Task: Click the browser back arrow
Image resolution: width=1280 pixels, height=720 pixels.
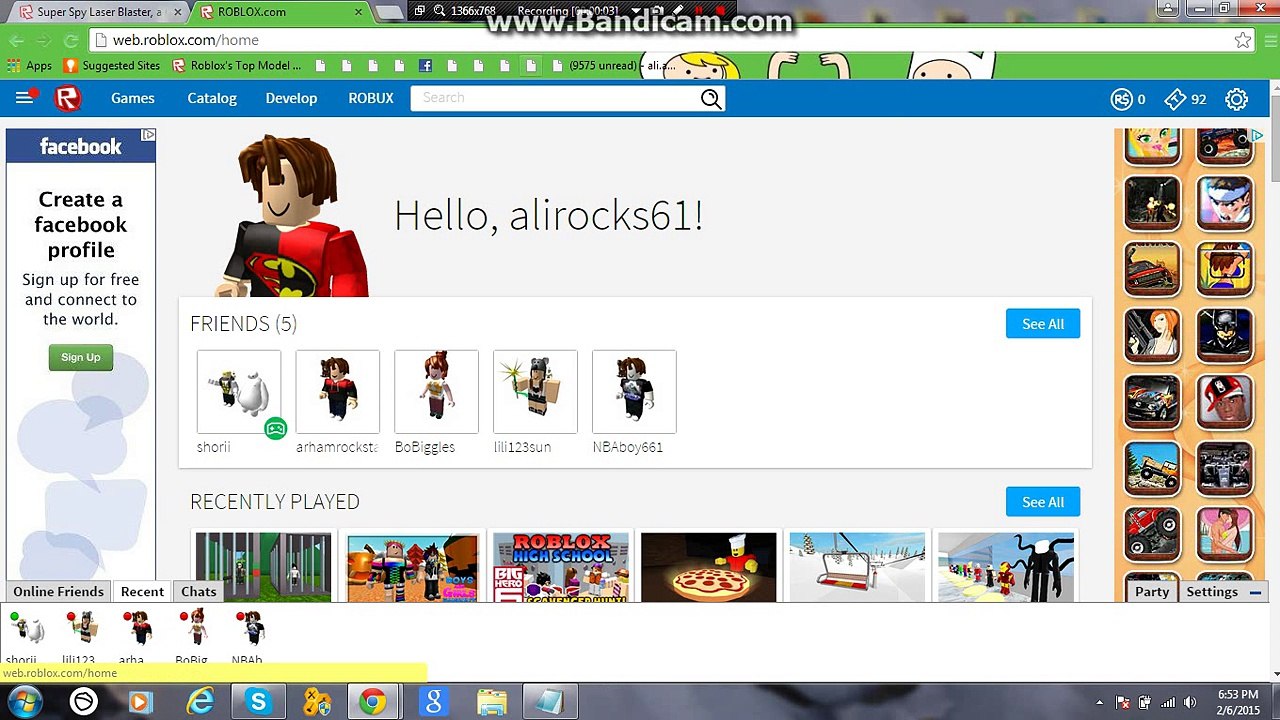Action: tap(16, 40)
